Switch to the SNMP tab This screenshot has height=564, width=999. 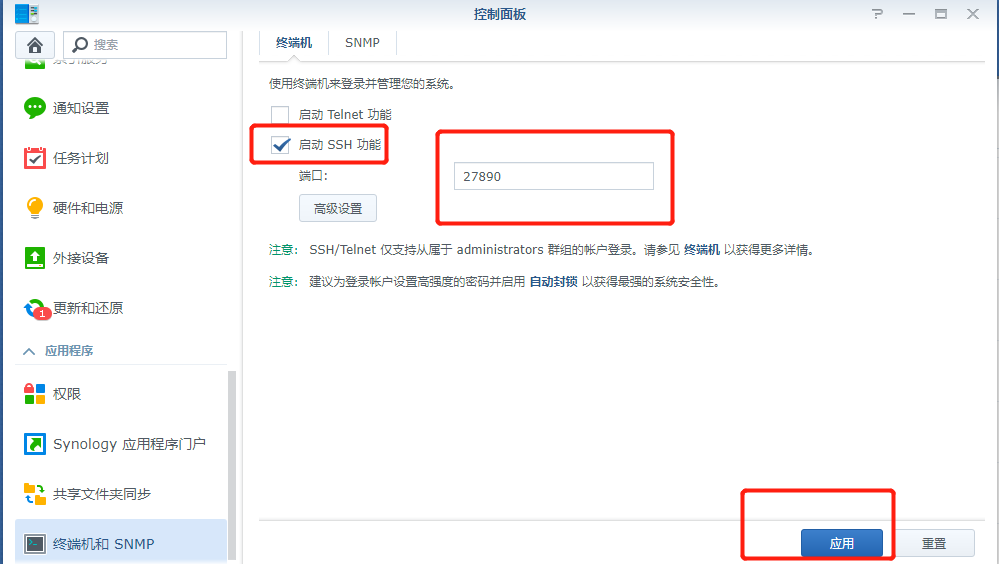click(362, 43)
